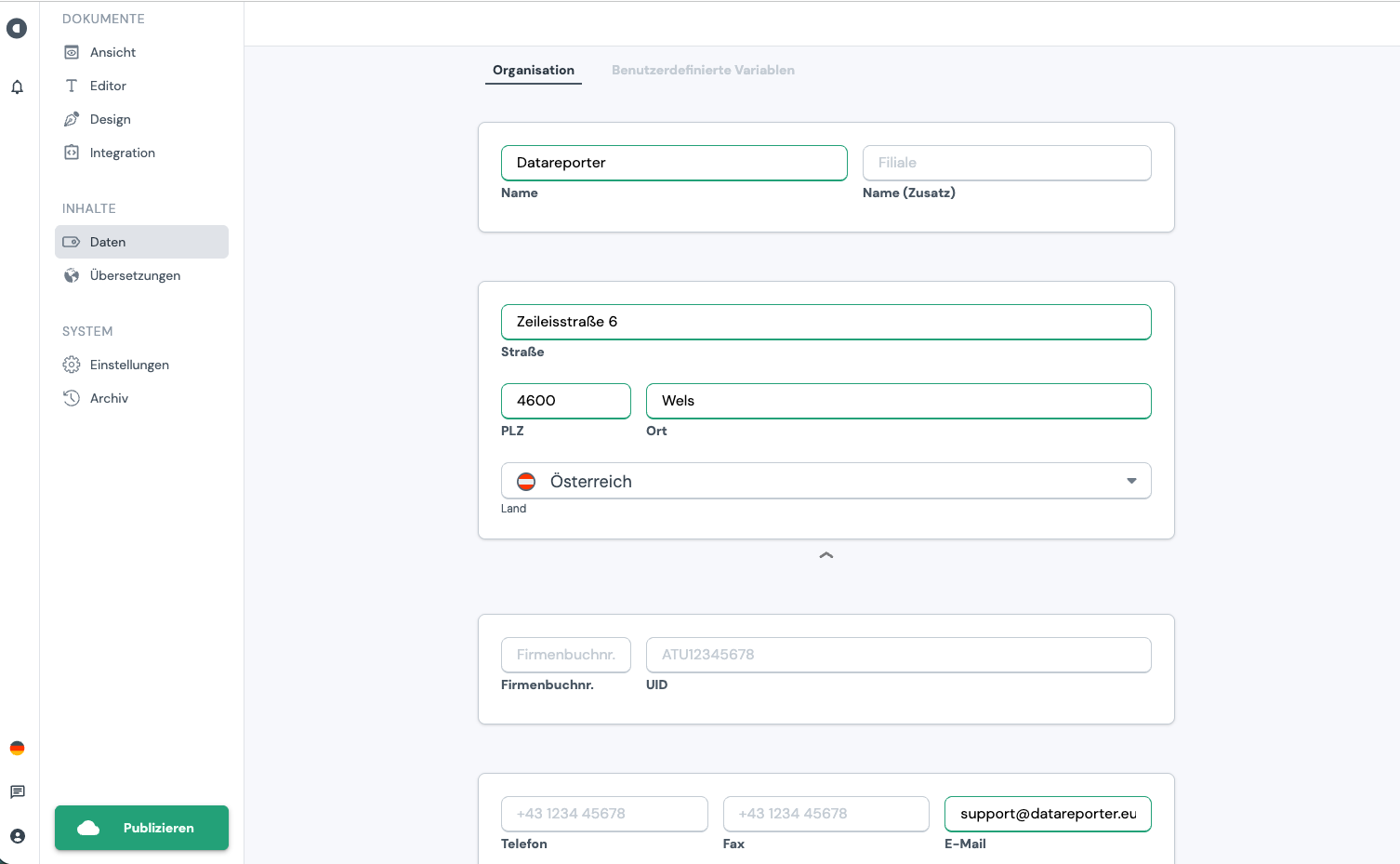The height and width of the screenshot is (864, 1400).
Task: Click into the Telefon input field
Action: coord(604,814)
